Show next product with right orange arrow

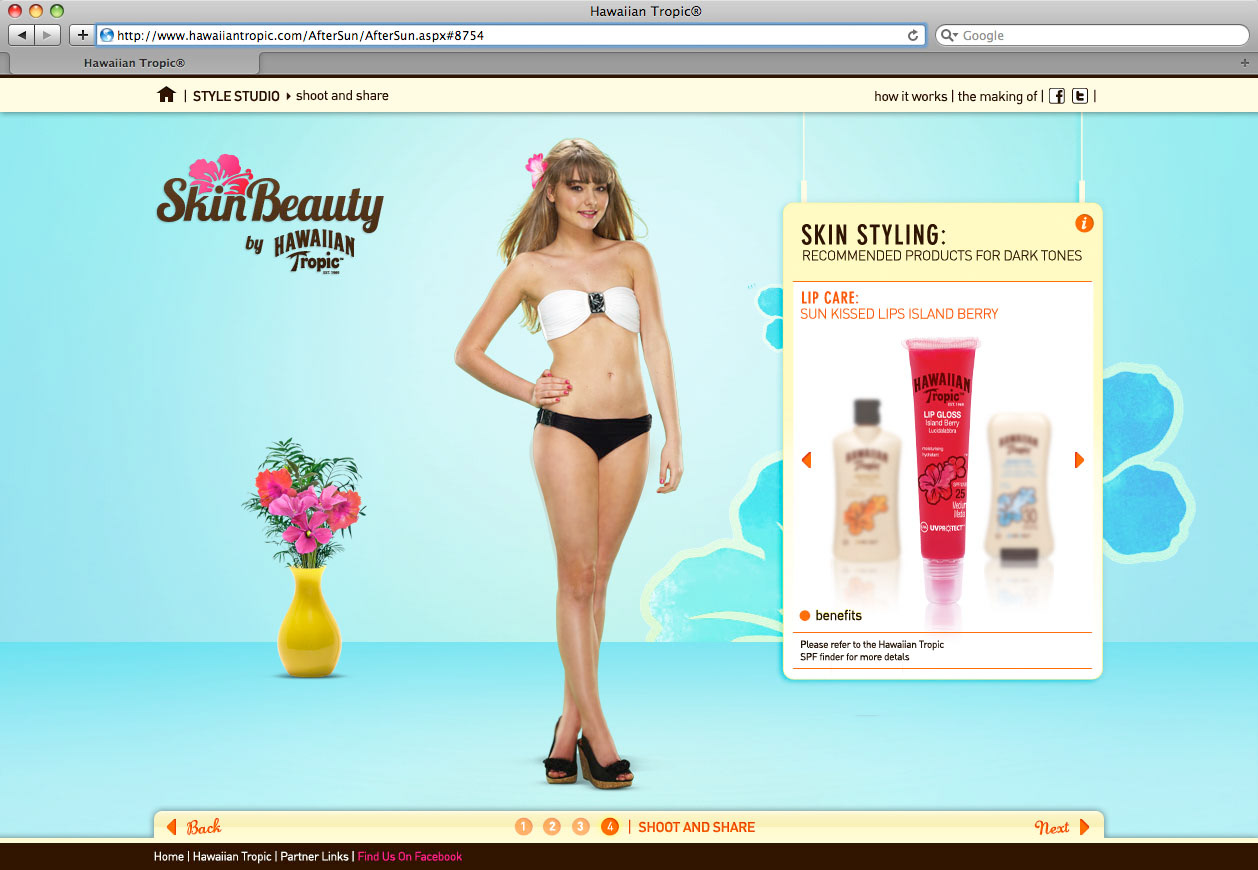(x=1079, y=460)
